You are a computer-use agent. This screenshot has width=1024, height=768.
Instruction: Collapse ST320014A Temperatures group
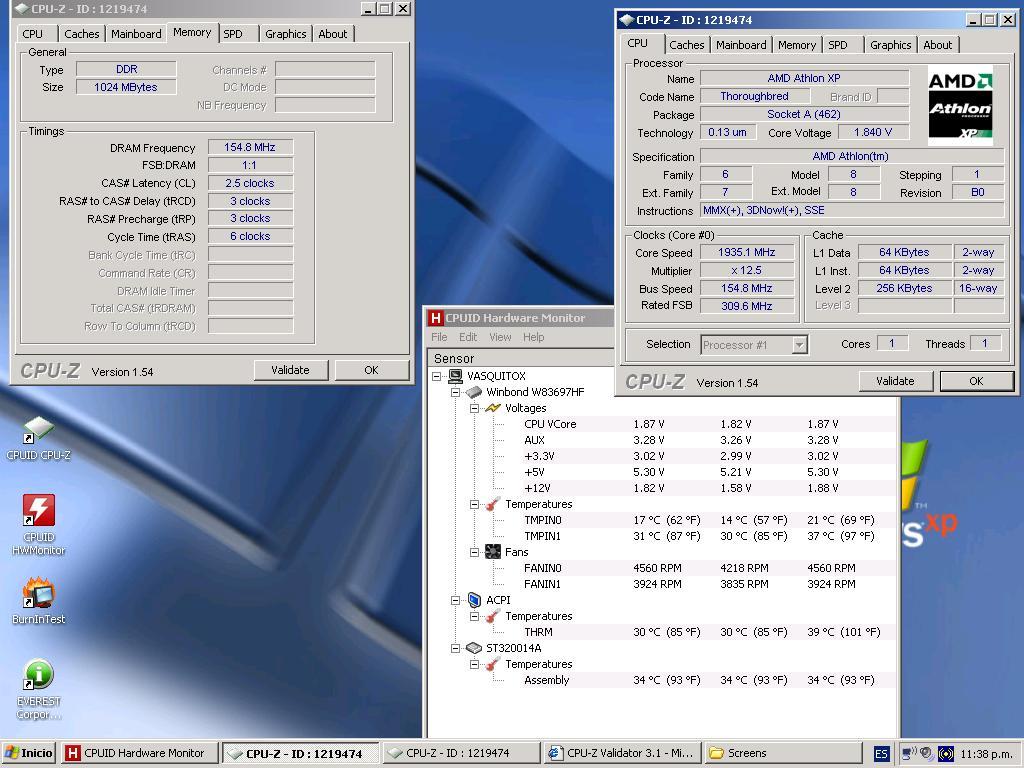point(474,664)
